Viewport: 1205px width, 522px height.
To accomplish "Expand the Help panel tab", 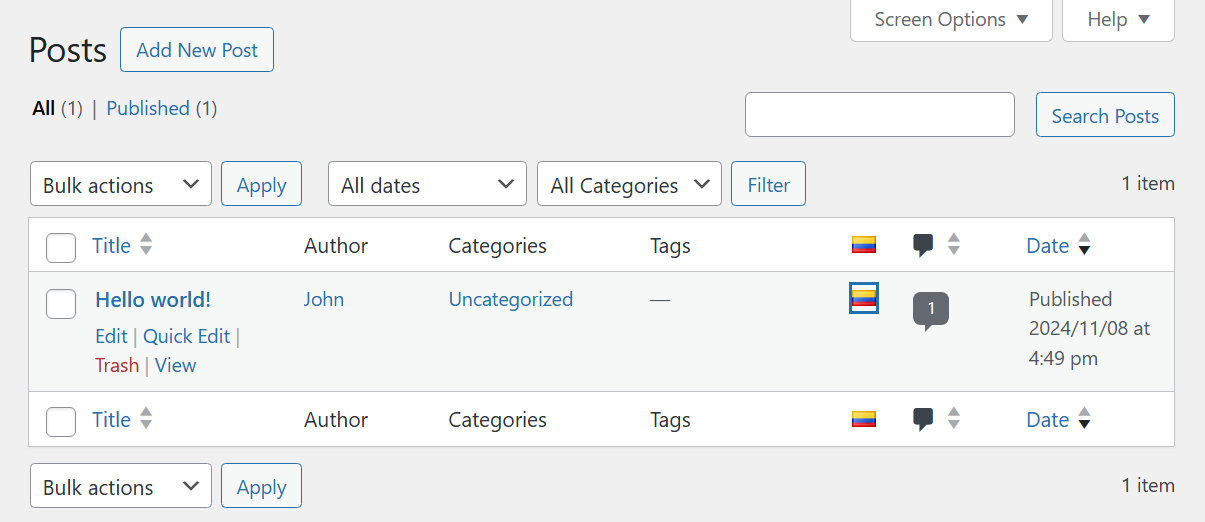I will coord(1118,20).
